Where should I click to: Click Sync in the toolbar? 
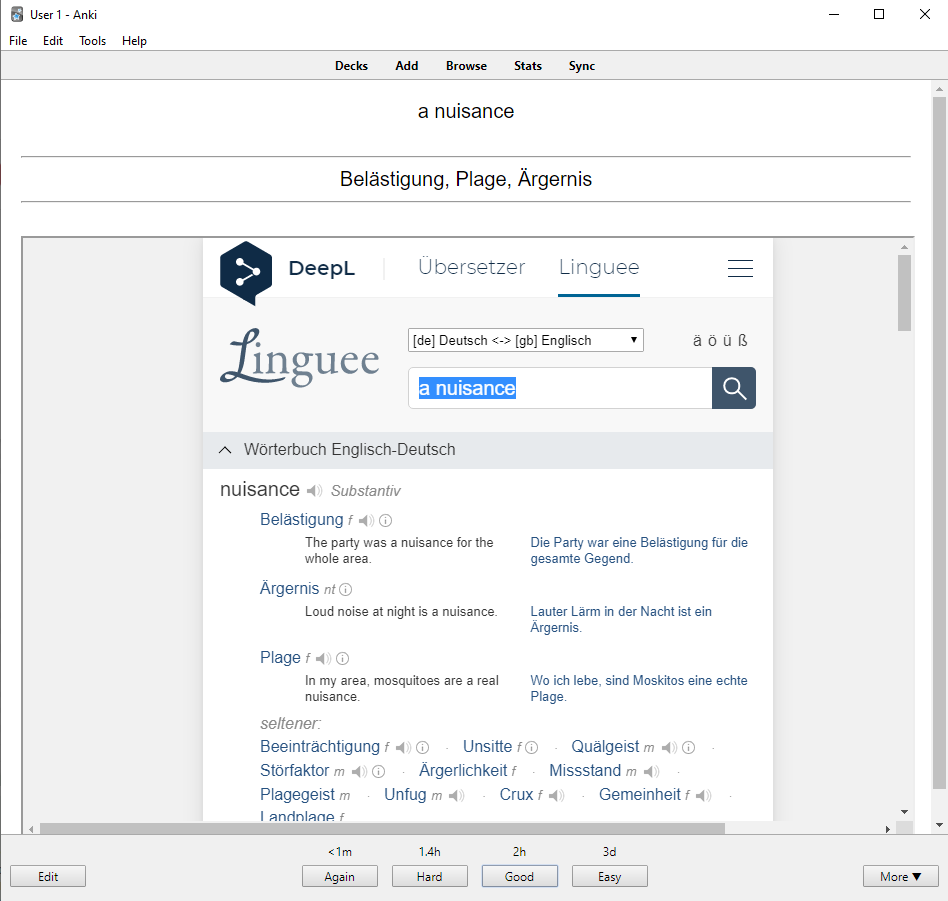click(x=582, y=65)
